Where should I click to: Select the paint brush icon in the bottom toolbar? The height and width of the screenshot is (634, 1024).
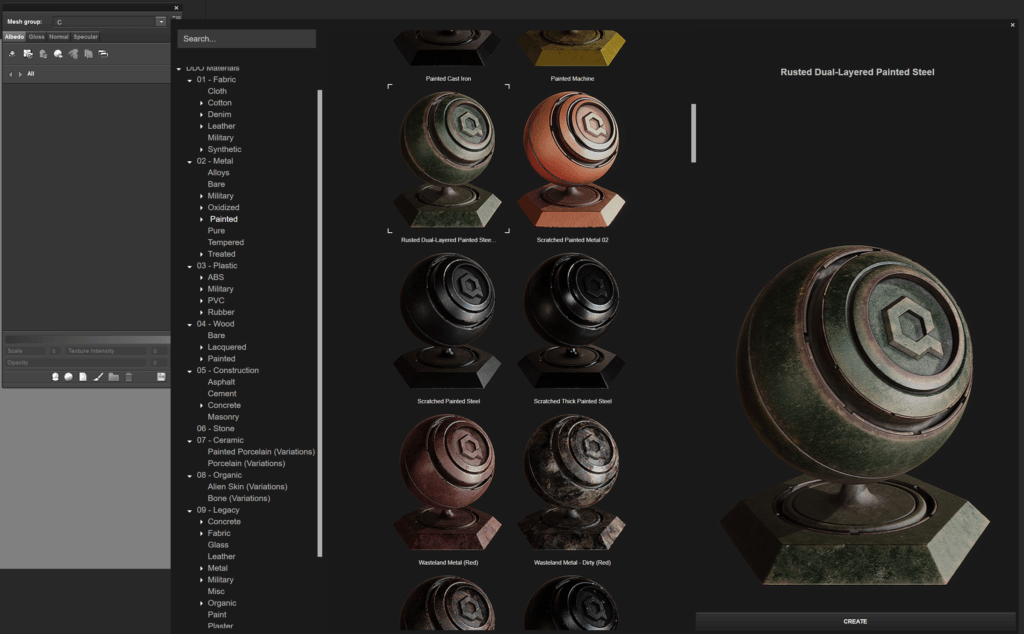(98, 377)
